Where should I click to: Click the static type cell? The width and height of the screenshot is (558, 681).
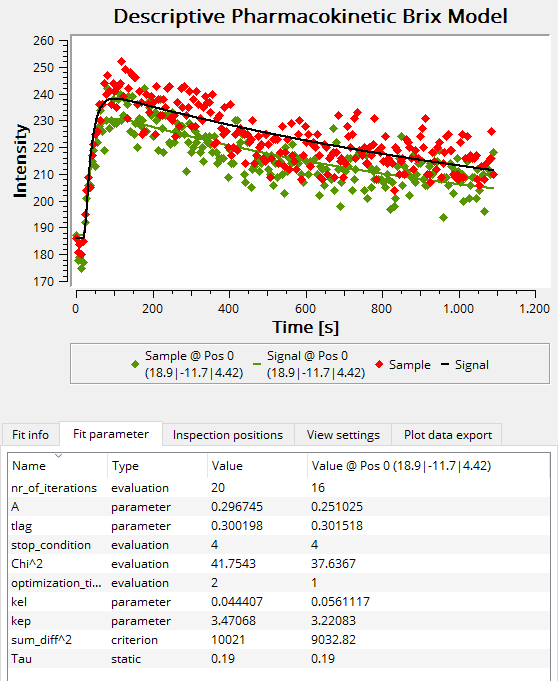coord(126,659)
